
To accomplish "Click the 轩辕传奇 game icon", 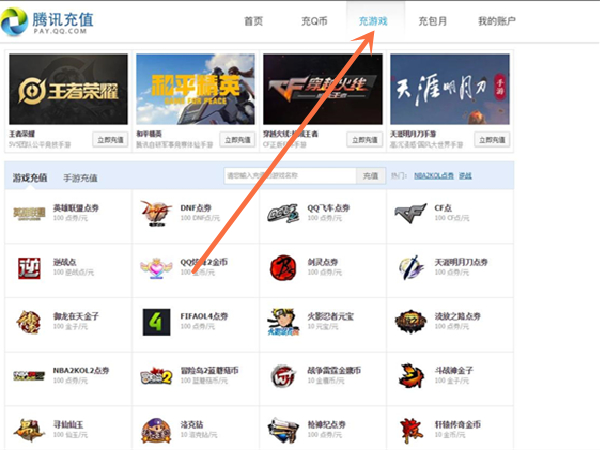I will [x=411, y=431].
